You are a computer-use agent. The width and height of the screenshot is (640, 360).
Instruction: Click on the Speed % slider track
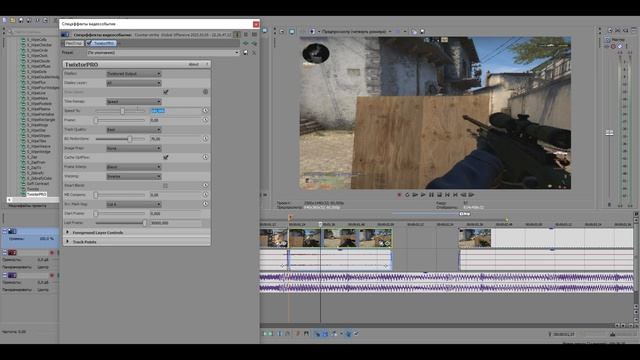pyautogui.click(x=120, y=111)
